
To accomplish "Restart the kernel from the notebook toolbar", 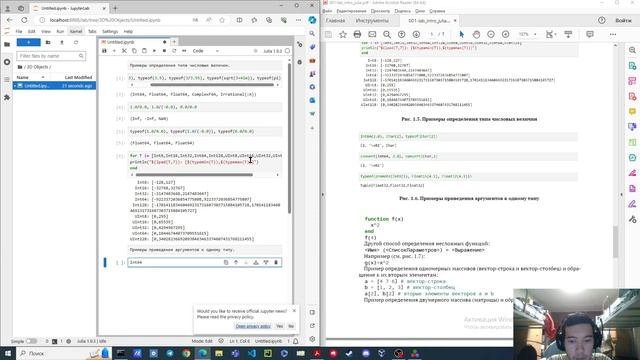I will pyautogui.click(x=174, y=51).
